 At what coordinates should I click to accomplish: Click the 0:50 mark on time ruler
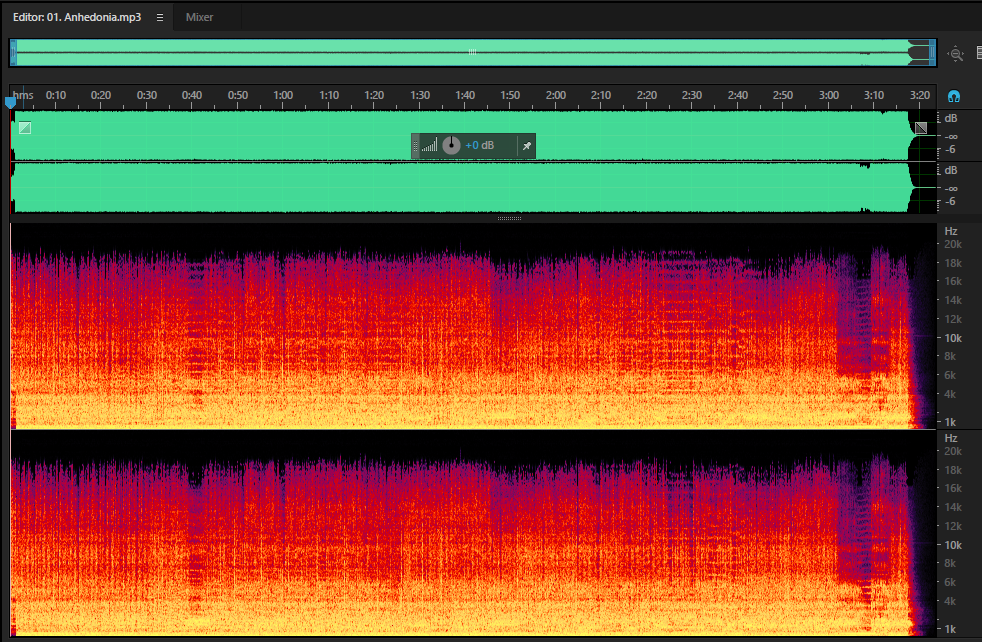point(237,95)
